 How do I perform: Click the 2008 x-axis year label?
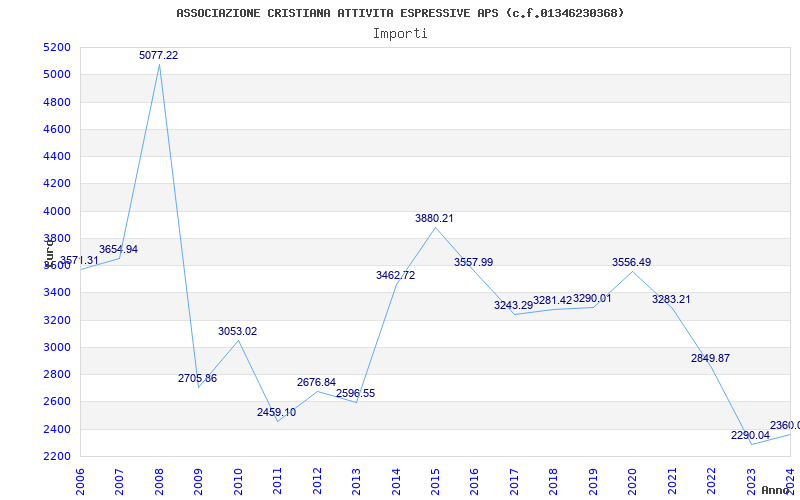click(x=159, y=481)
